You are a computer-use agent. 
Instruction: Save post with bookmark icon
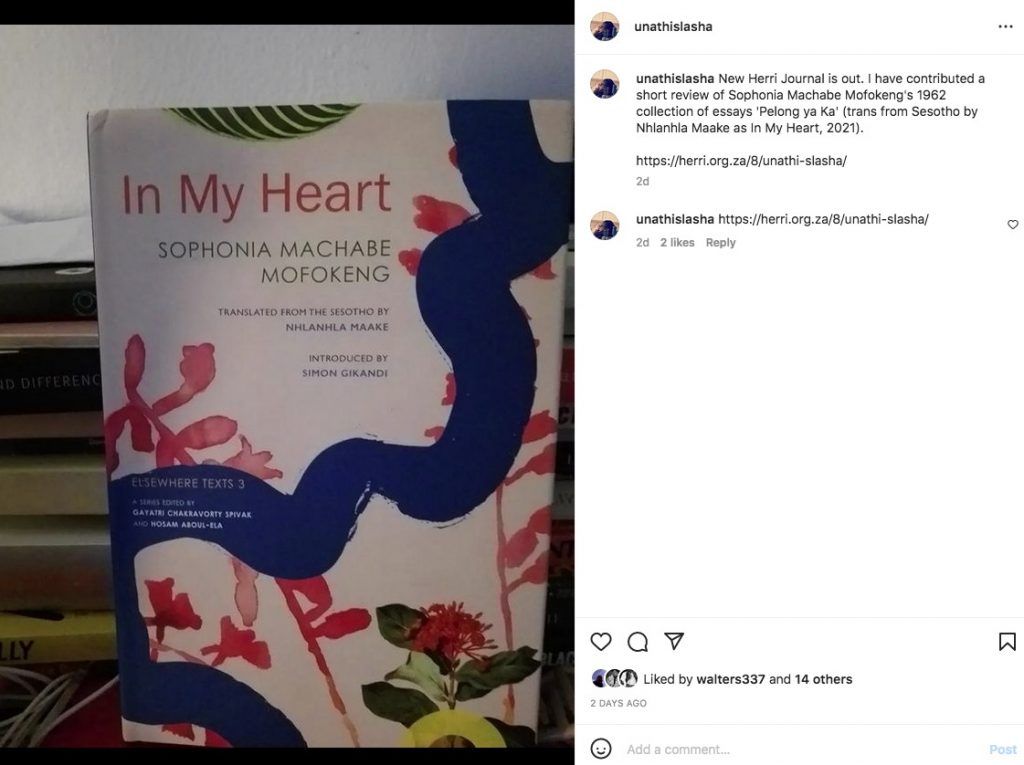tap(1007, 642)
